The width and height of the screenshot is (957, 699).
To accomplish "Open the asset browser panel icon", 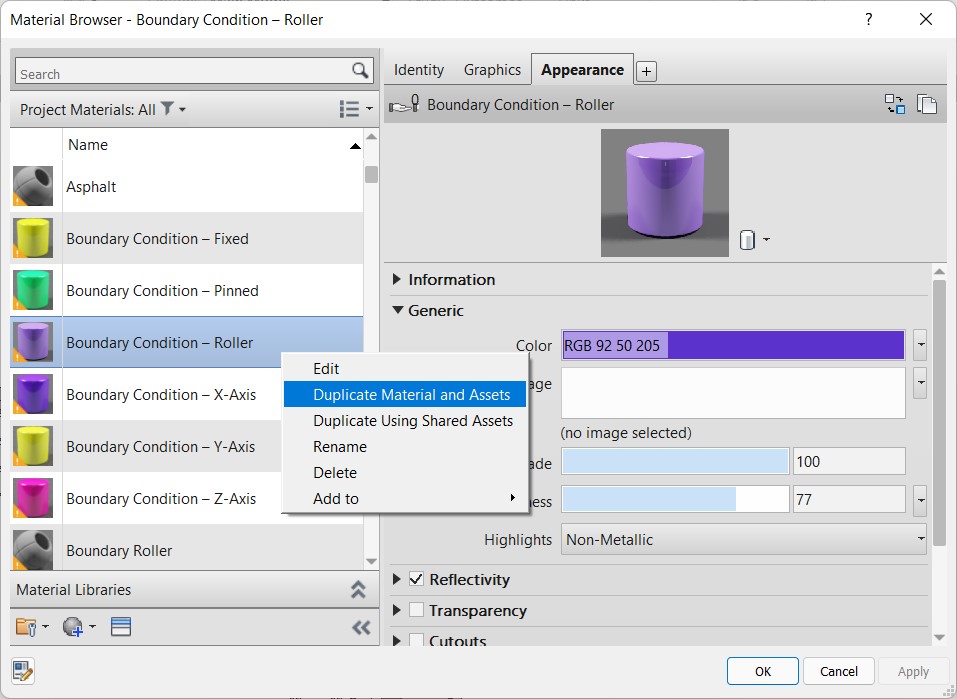I will pos(121,627).
